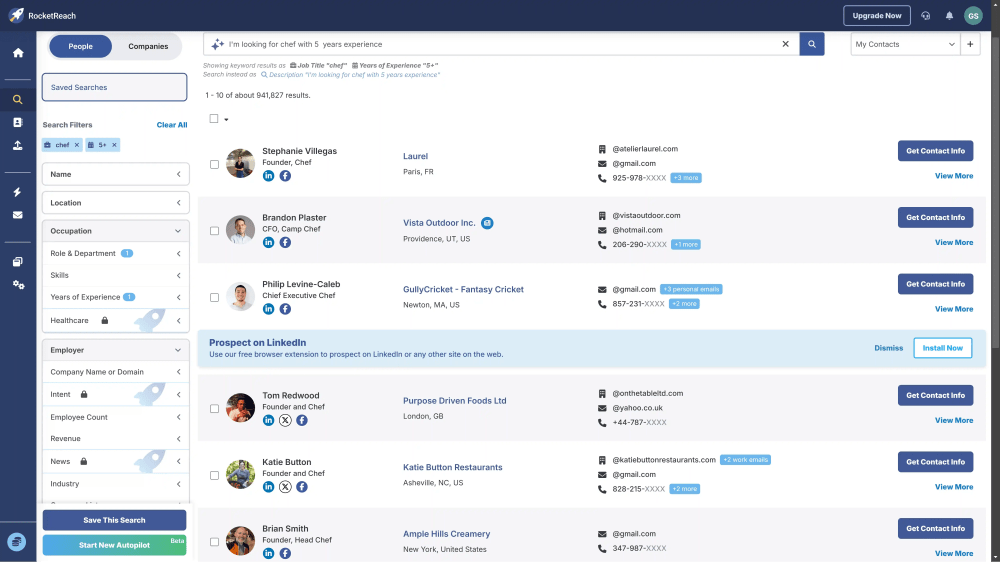Get Contact Info for Stephanie Villegas
The width and height of the screenshot is (1000, 562).
pyautogui.click(x=935, y=151)
